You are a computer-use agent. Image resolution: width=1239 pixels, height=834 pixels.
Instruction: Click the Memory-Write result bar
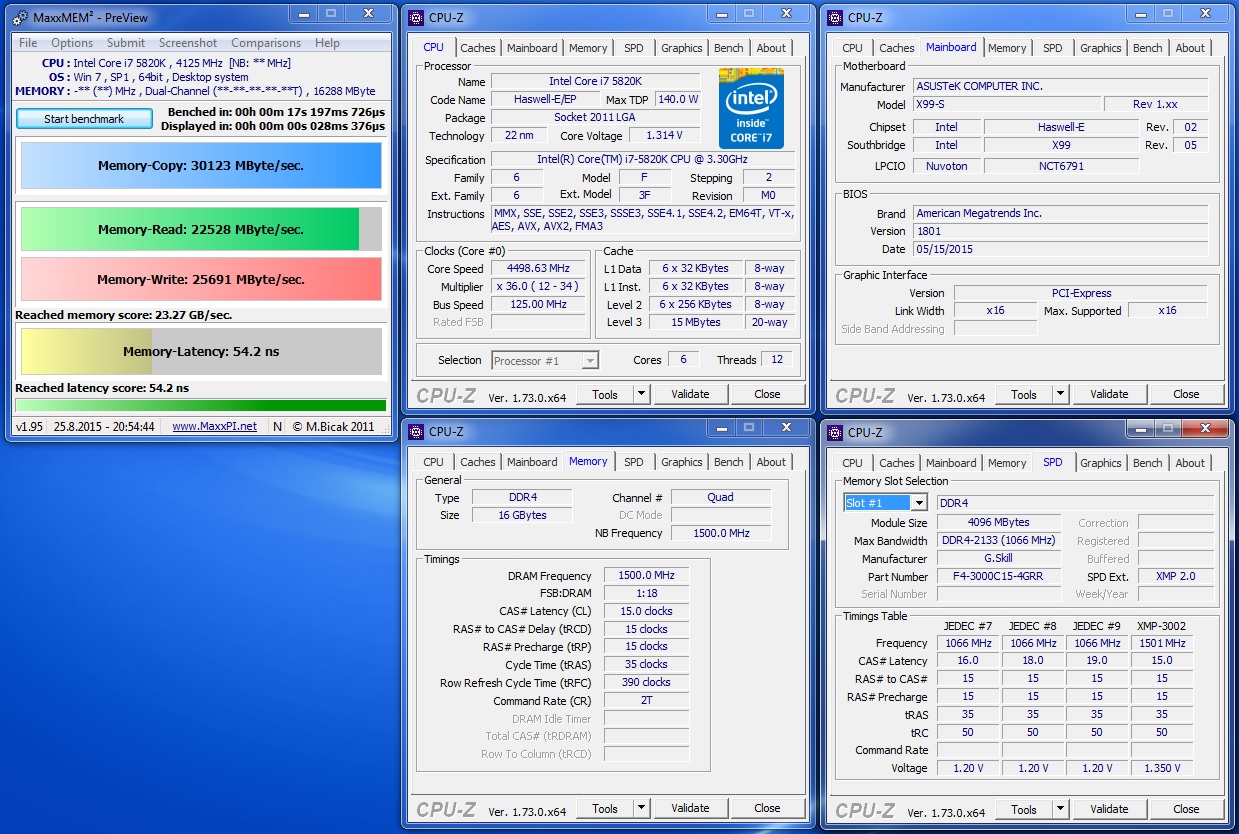[x=201, y=279]
